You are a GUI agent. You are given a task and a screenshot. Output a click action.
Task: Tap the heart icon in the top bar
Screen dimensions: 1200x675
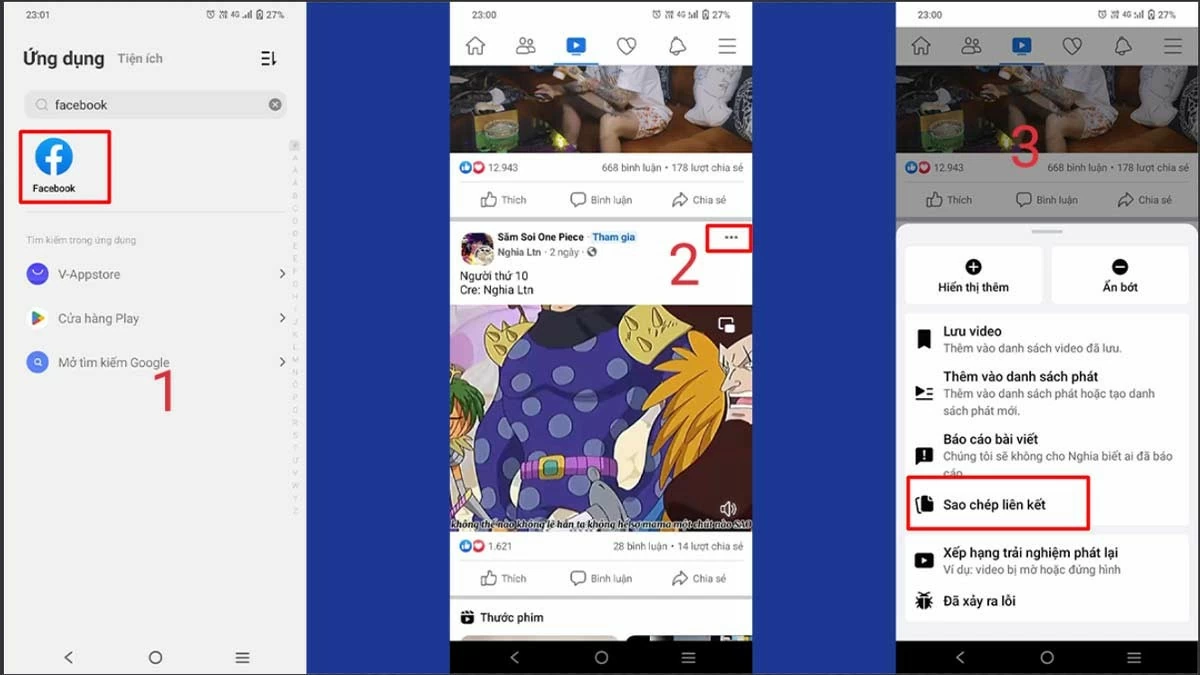[625, 45]
